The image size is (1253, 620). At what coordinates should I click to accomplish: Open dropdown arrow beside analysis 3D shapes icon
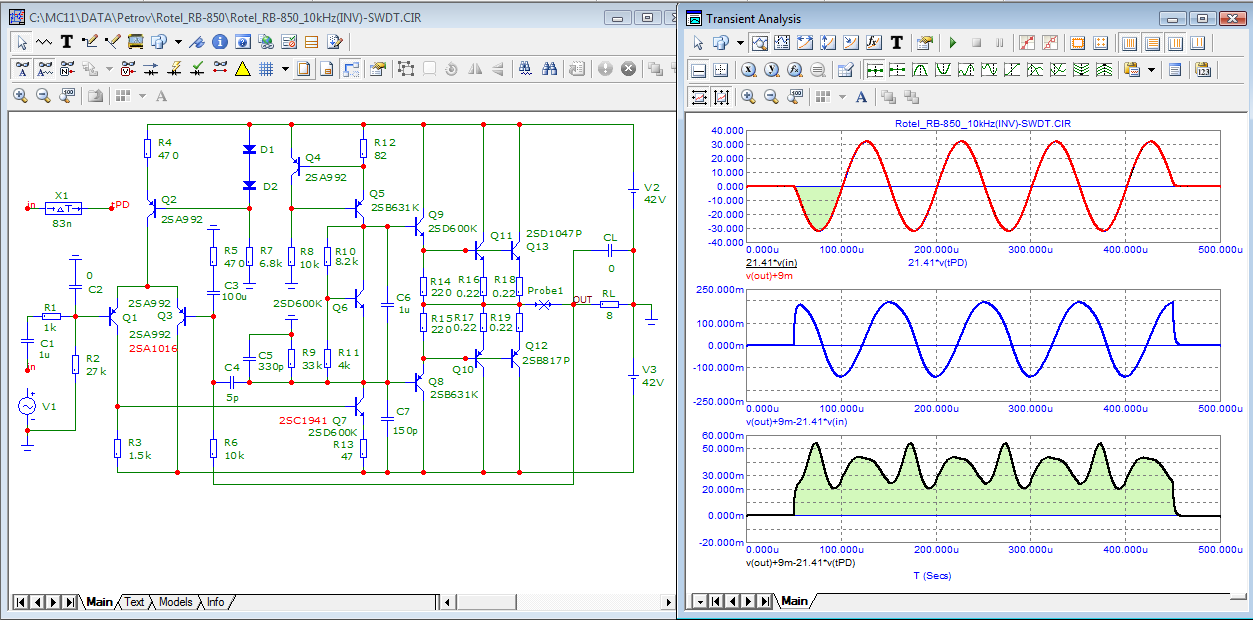coord(740,43)
